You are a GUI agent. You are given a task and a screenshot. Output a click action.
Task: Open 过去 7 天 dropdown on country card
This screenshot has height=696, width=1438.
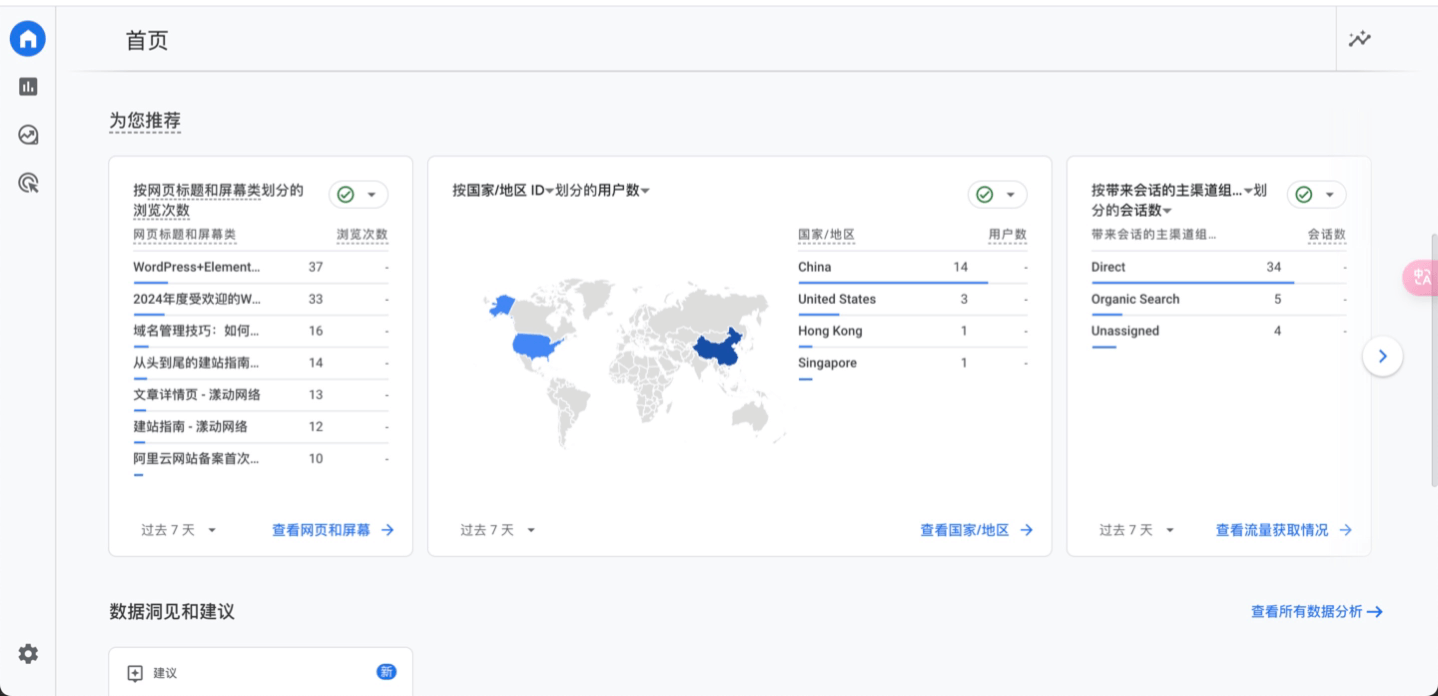click(x=498, y=530)
